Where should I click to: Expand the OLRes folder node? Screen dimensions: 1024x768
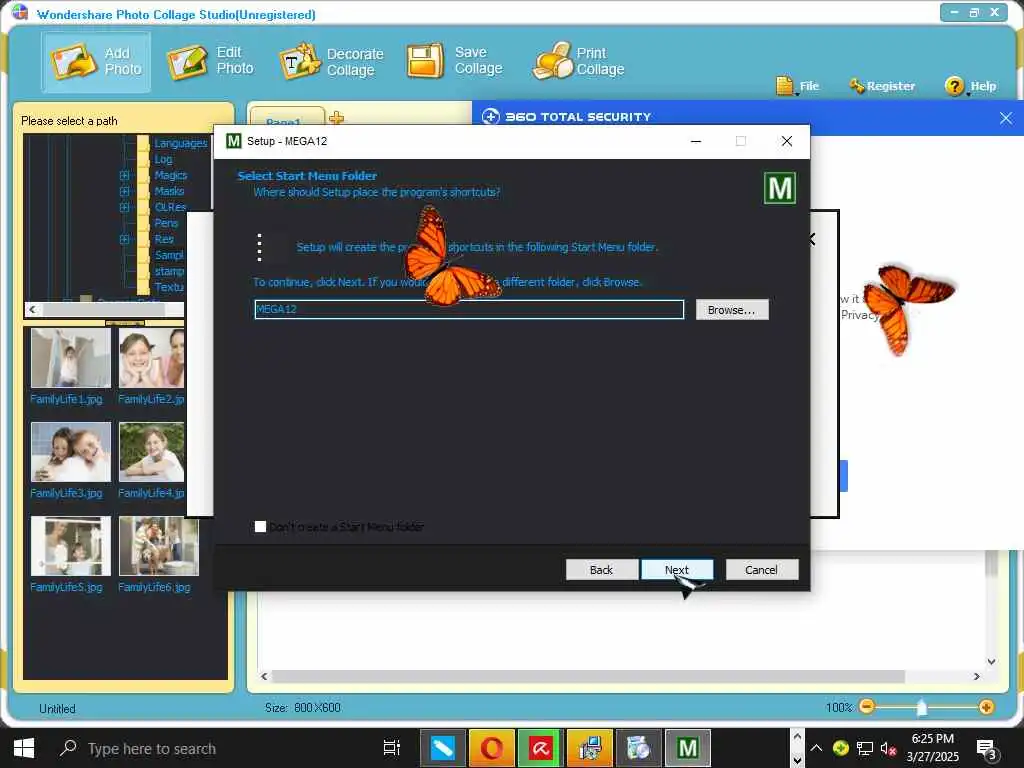coord(124,207)
